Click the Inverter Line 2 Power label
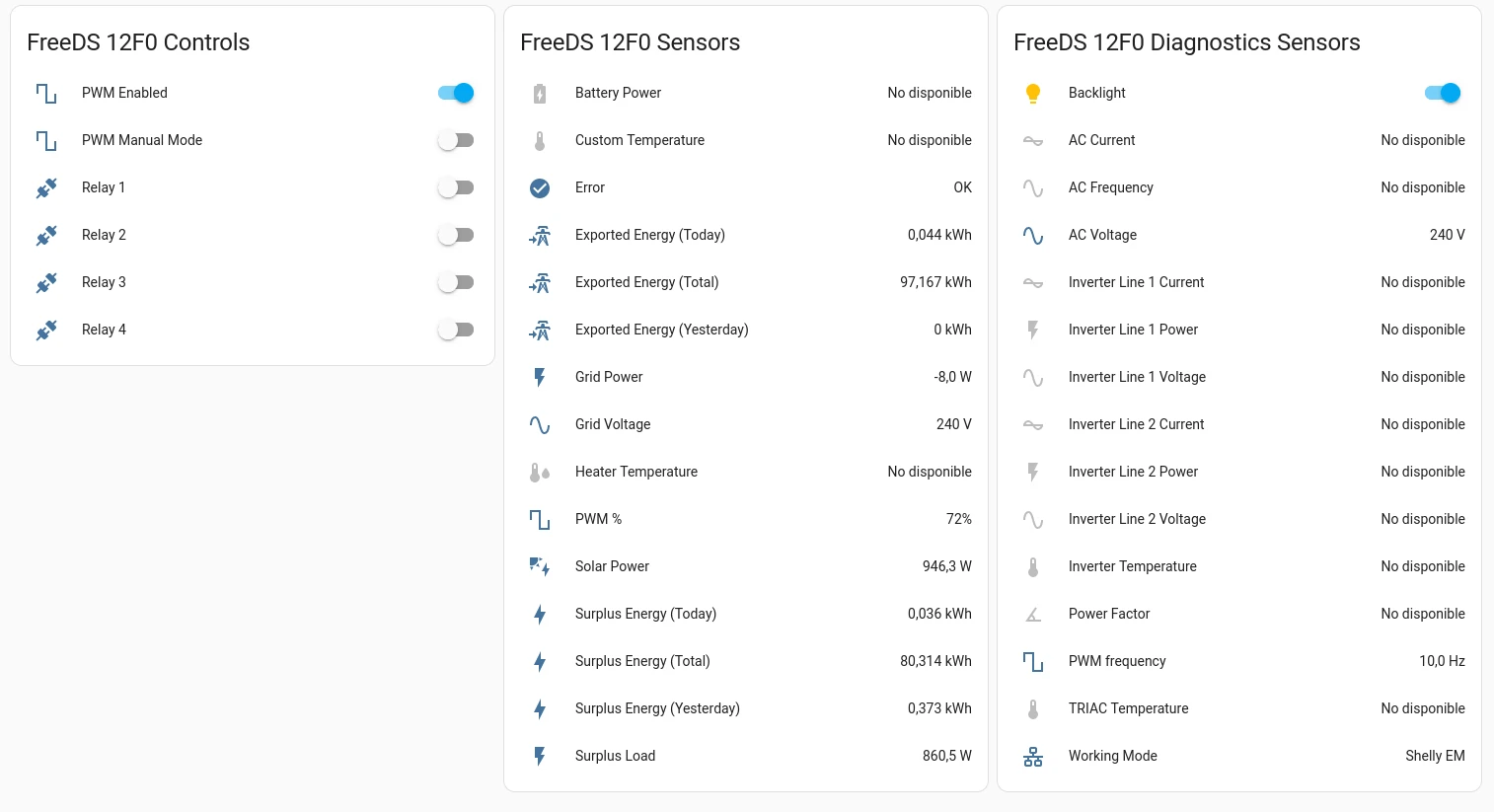This screenshot has width=1494, height=812. (1133, 472)
